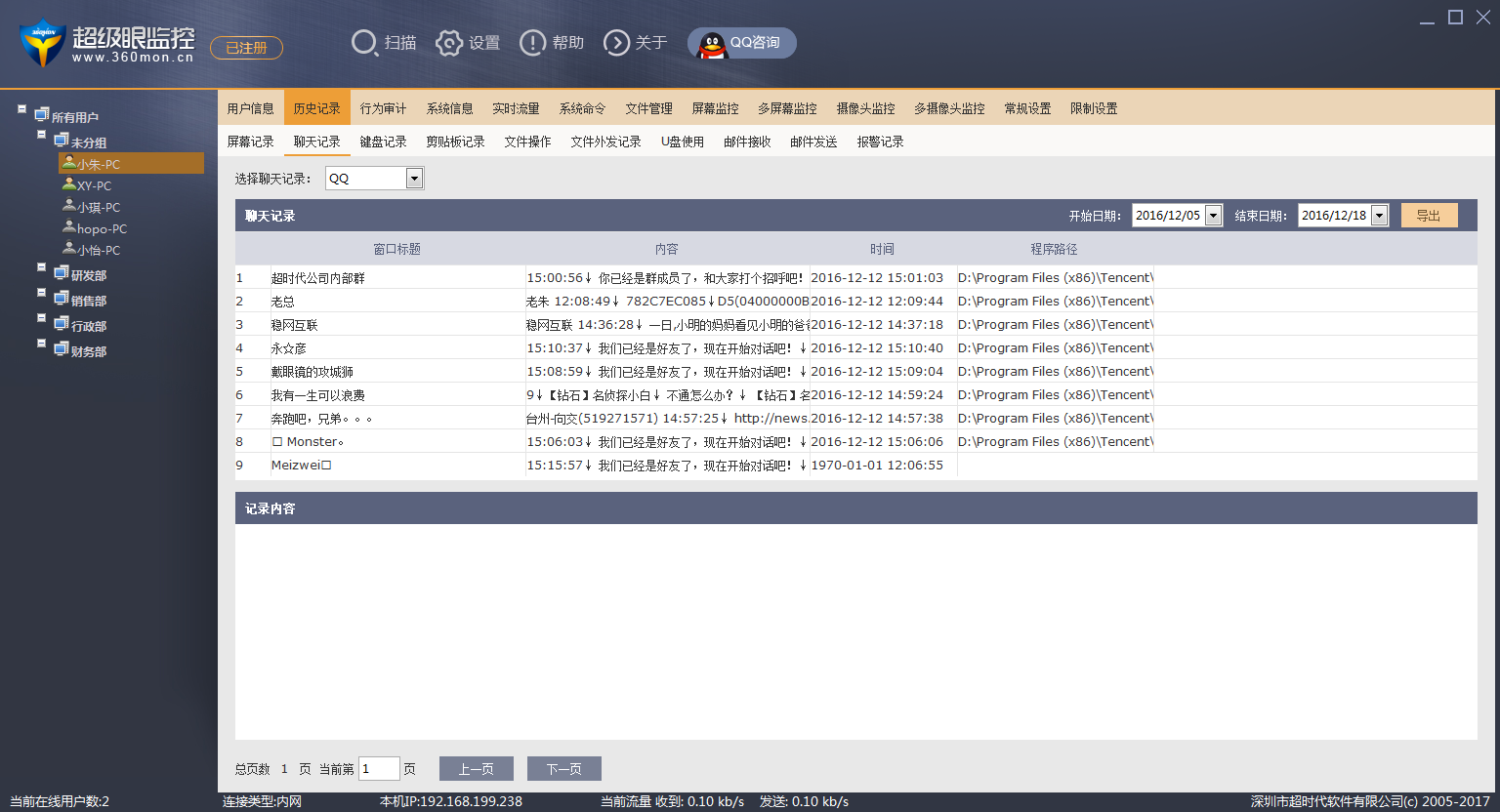Select chat row 戴眼镜的攻城狮
The image size is (1500, 812).
856,371
